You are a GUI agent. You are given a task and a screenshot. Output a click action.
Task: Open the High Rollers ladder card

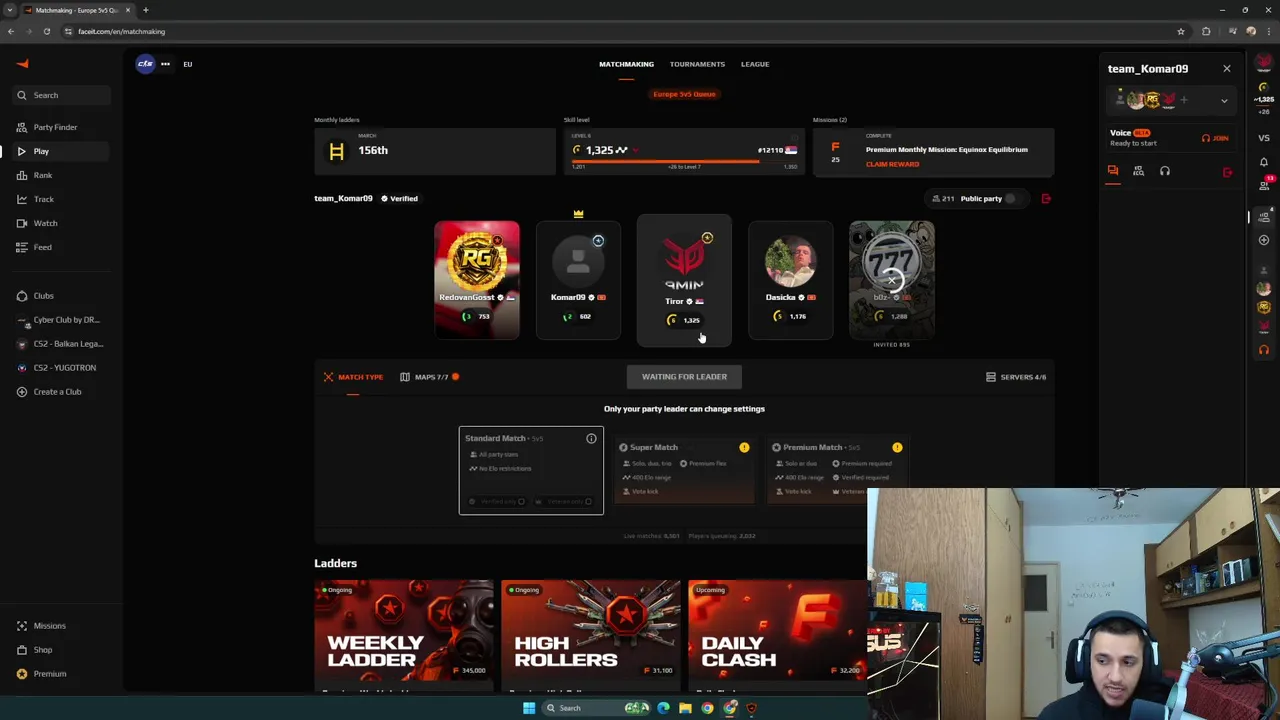(x=591, y=636)
